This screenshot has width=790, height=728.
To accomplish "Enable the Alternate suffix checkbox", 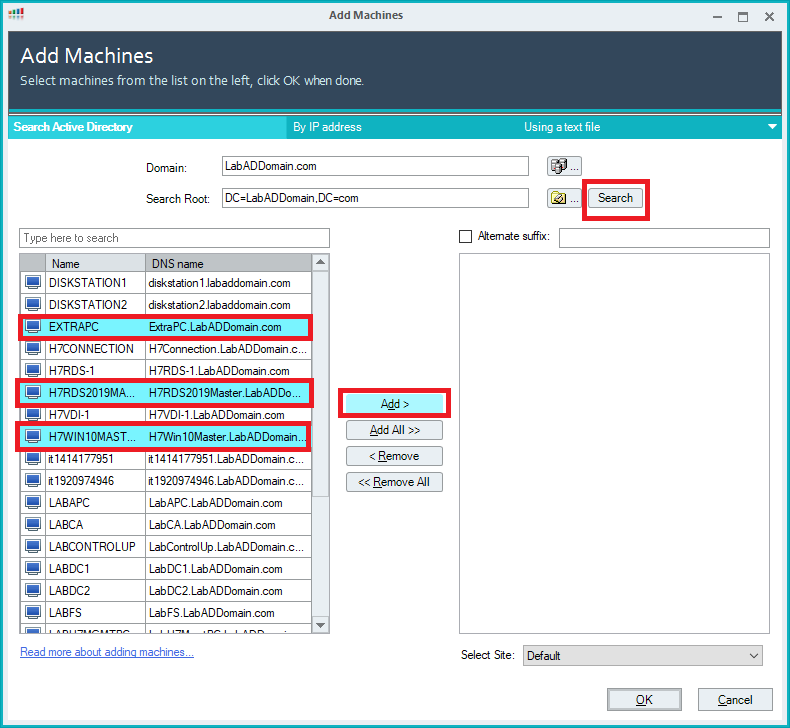I will (465, 237).
